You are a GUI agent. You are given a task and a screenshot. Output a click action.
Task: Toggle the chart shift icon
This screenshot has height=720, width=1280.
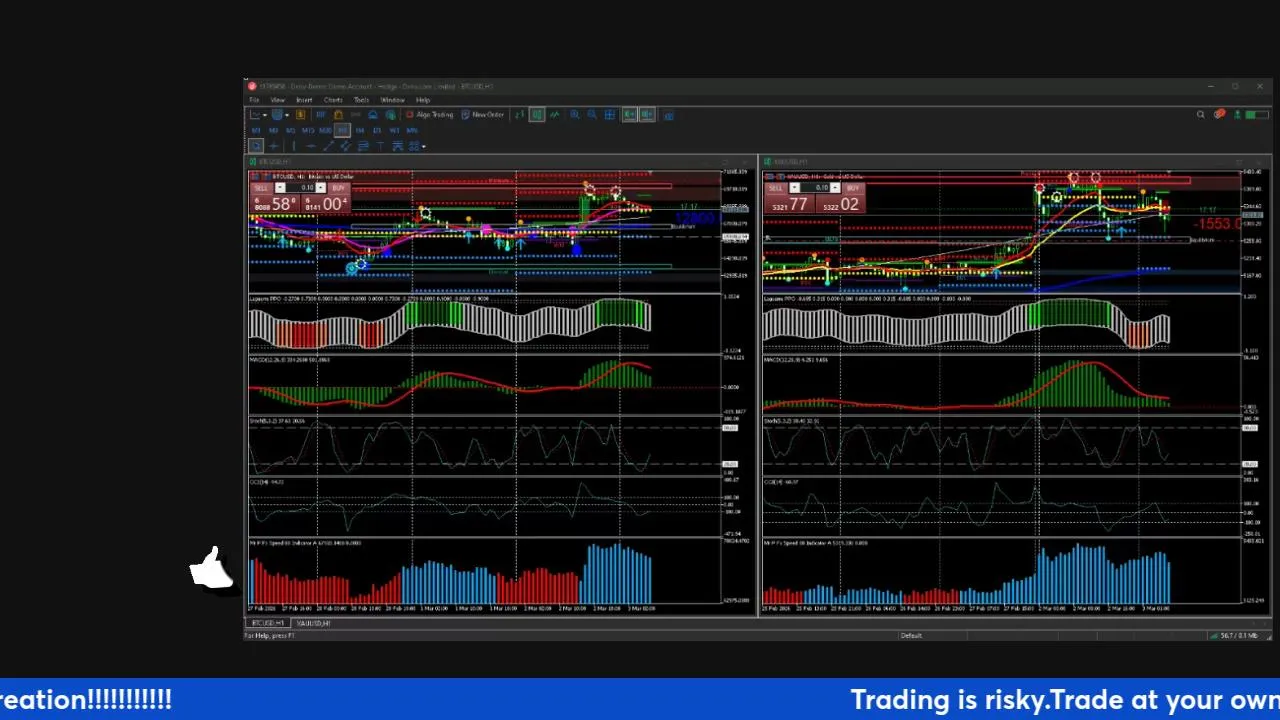(646, 115)
